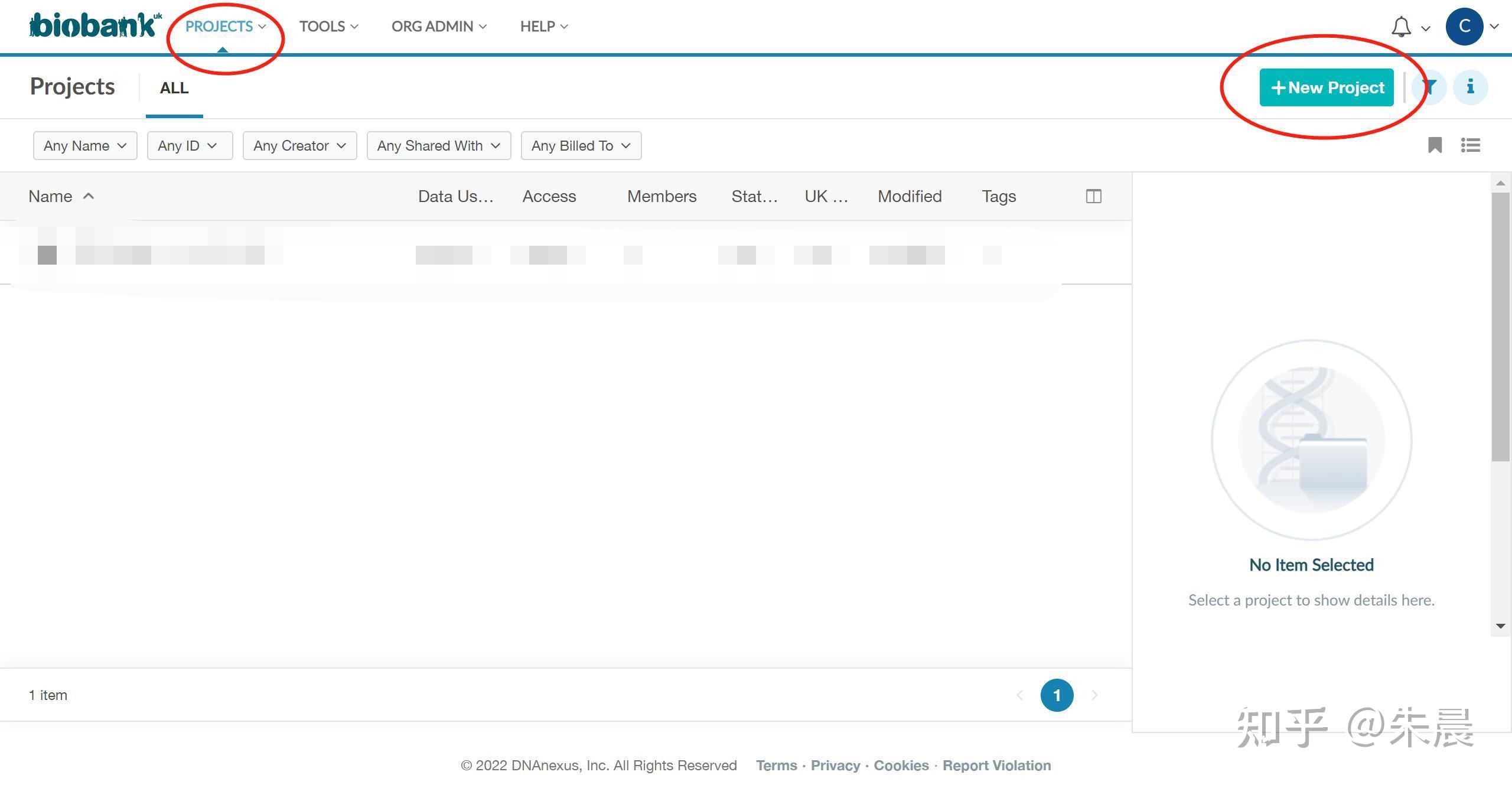Open the Report Violation link
Image resolution: width=1512 pixels, height=788 pixels.
[x=996, y=766]
